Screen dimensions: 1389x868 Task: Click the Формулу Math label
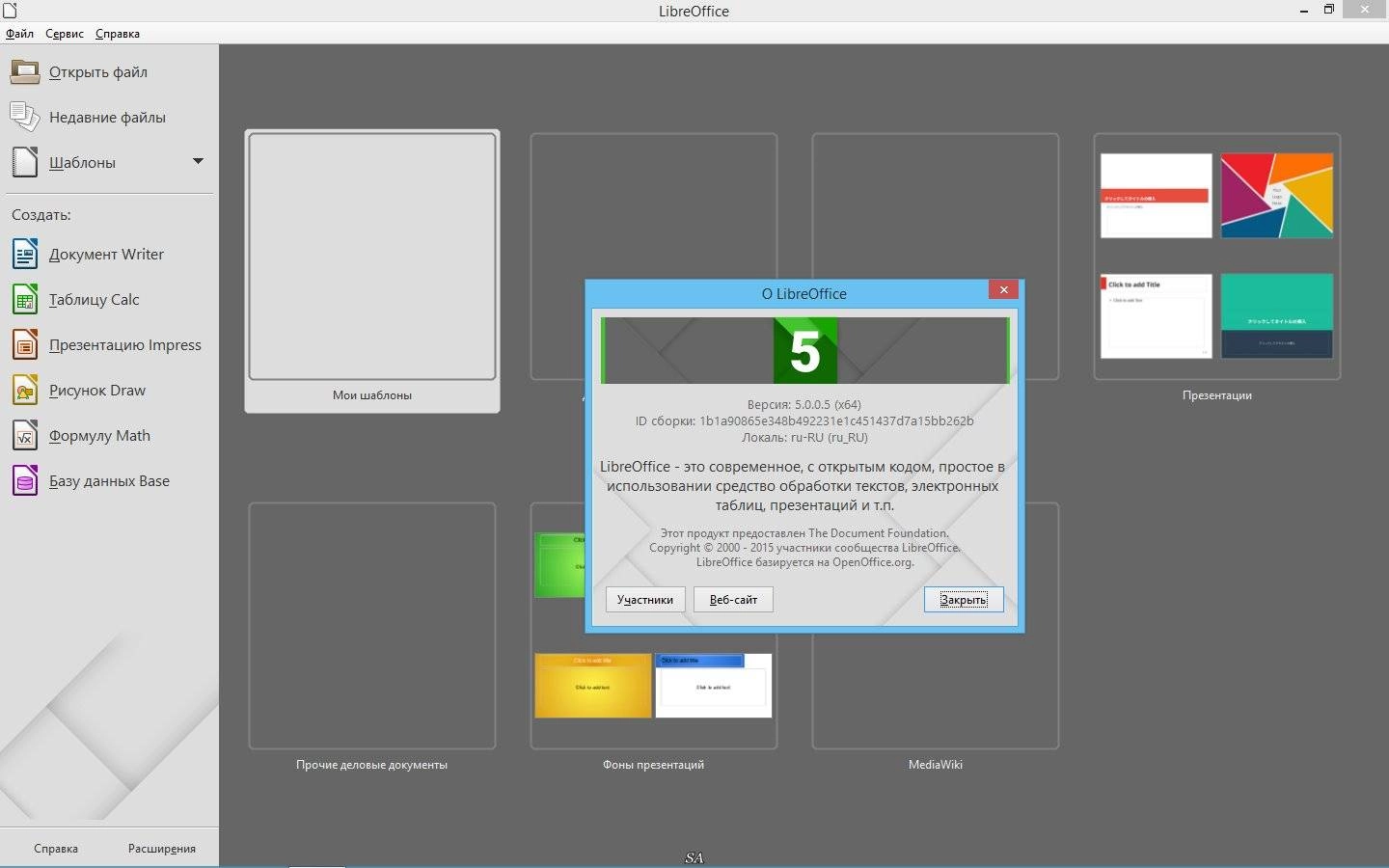(99, 436)
